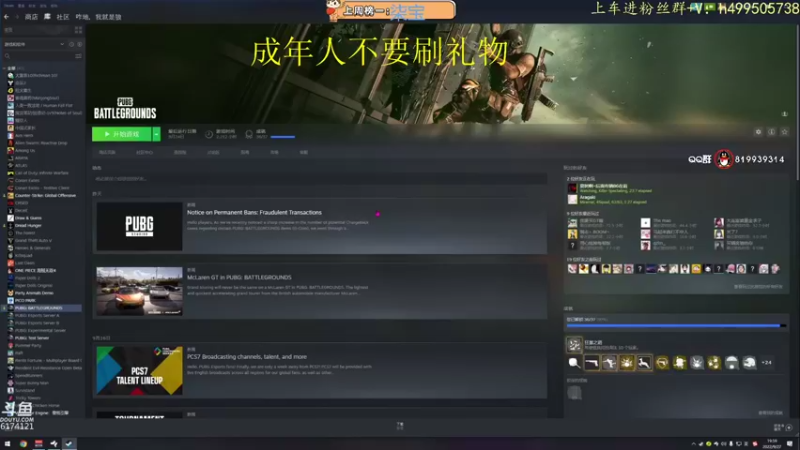Screen dimensions: 800x450
Task: Collapse the 全部 games category
Action: pos(5,68)
